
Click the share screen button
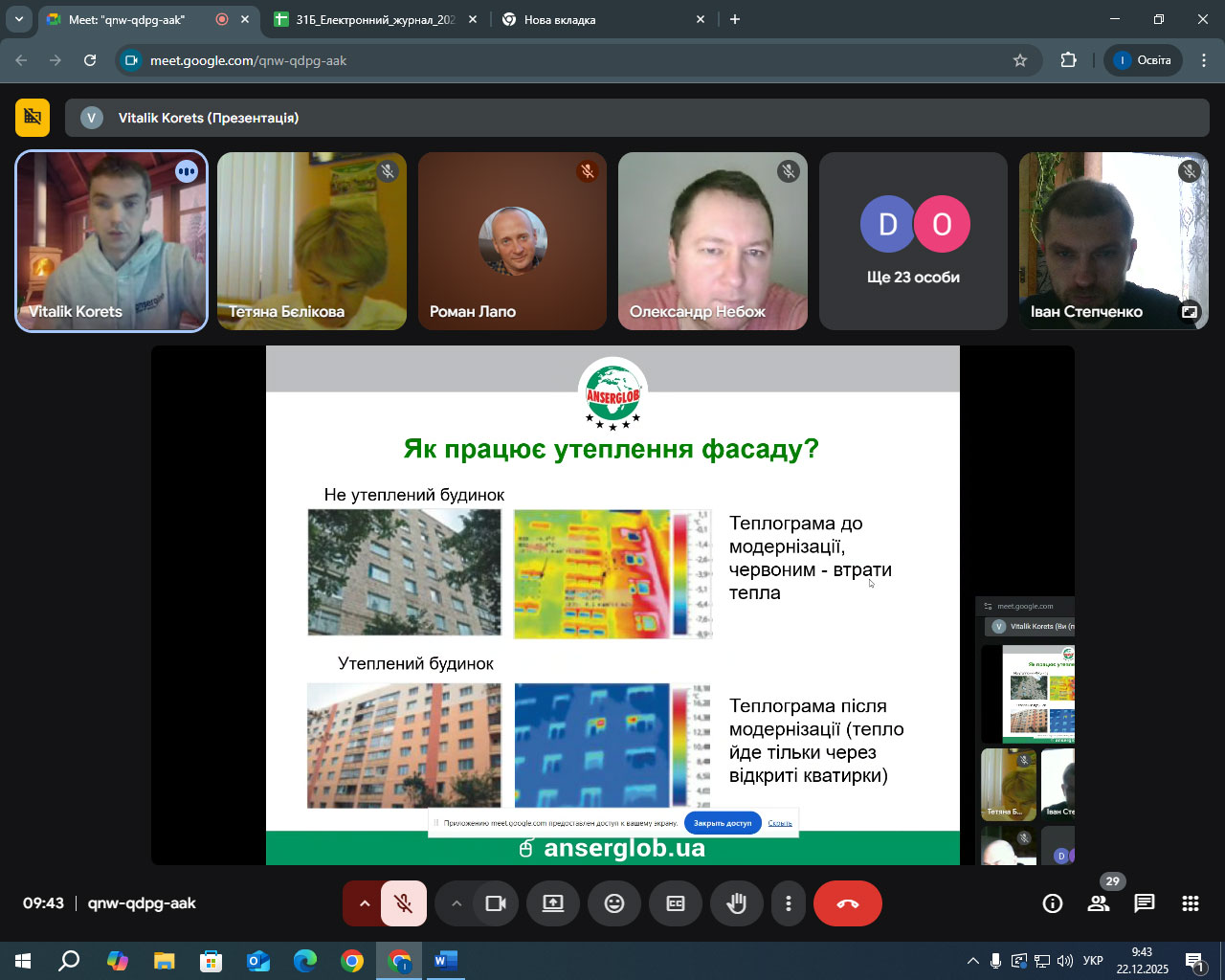pos(553,903)
